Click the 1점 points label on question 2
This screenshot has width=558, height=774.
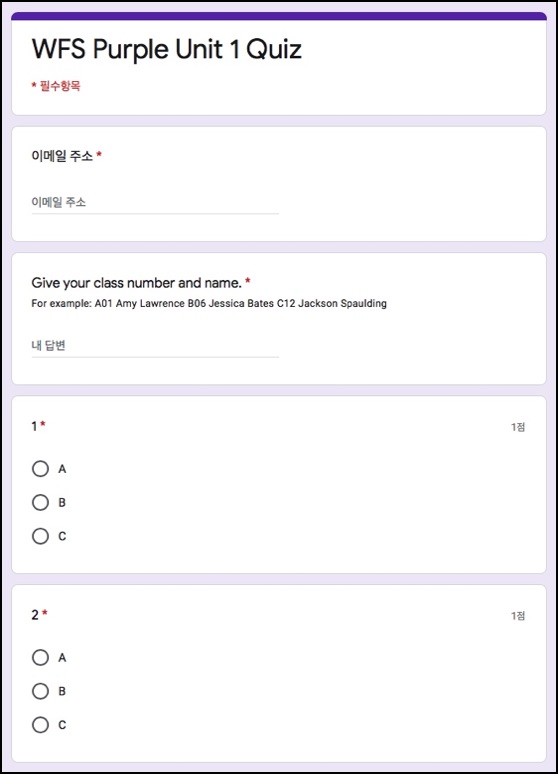coord(518,616)
